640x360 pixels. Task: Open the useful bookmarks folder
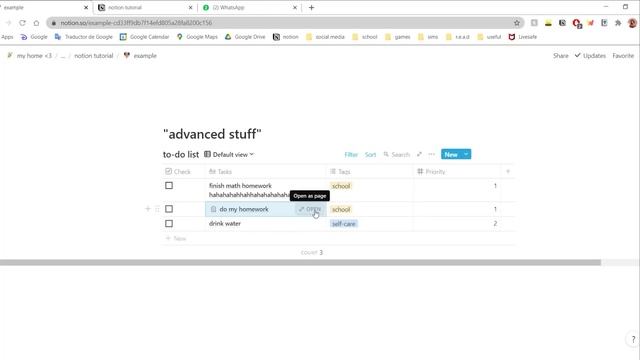point(489,37)
